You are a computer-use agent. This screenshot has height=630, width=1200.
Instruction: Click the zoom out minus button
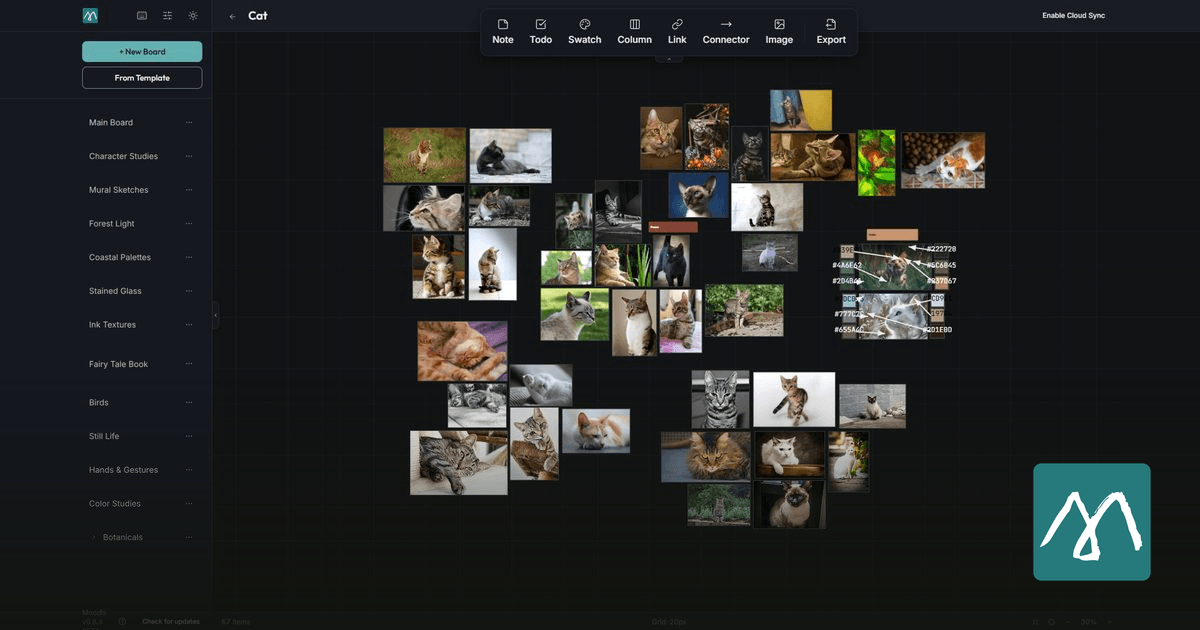(x=1069, y=622)
